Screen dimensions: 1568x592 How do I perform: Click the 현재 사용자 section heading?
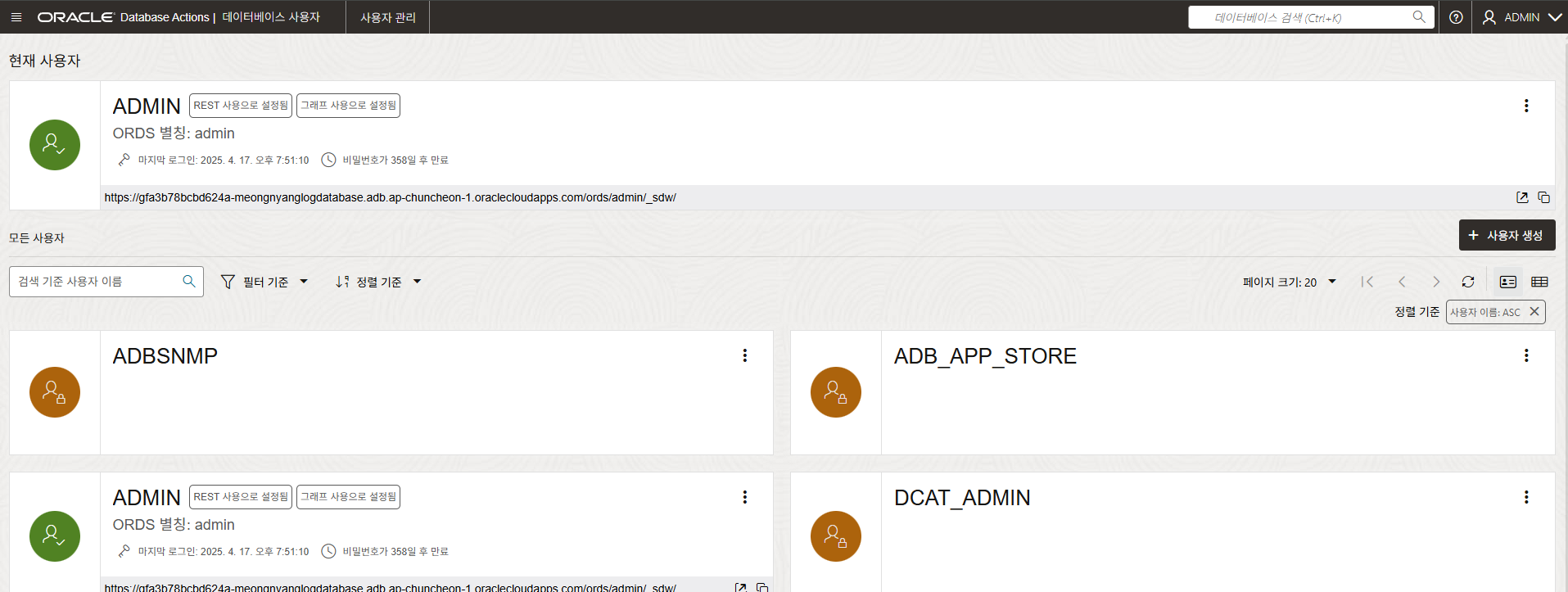pos(45,61)
